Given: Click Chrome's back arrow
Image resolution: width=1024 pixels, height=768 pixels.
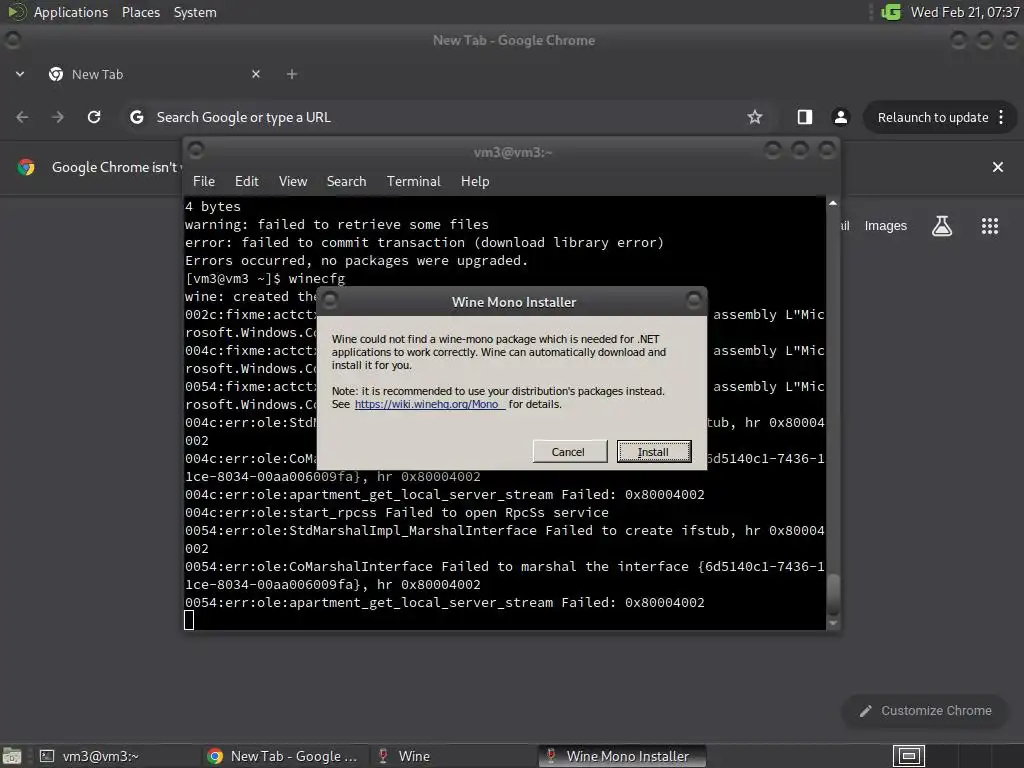Looking at the screenshot, I should [22, 117].
